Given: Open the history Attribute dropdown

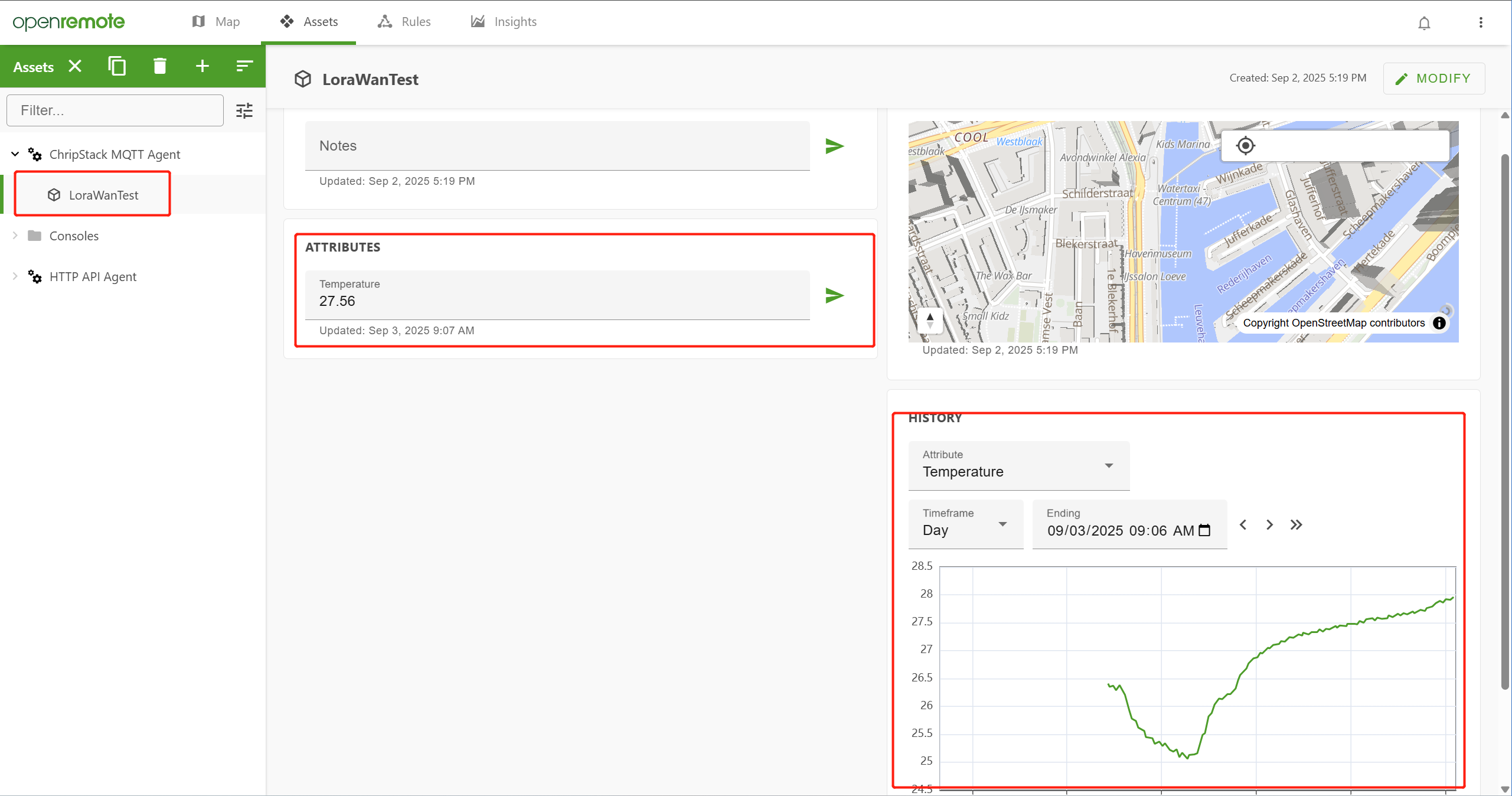Looking at the screenshot, I should click(1018, 465).
